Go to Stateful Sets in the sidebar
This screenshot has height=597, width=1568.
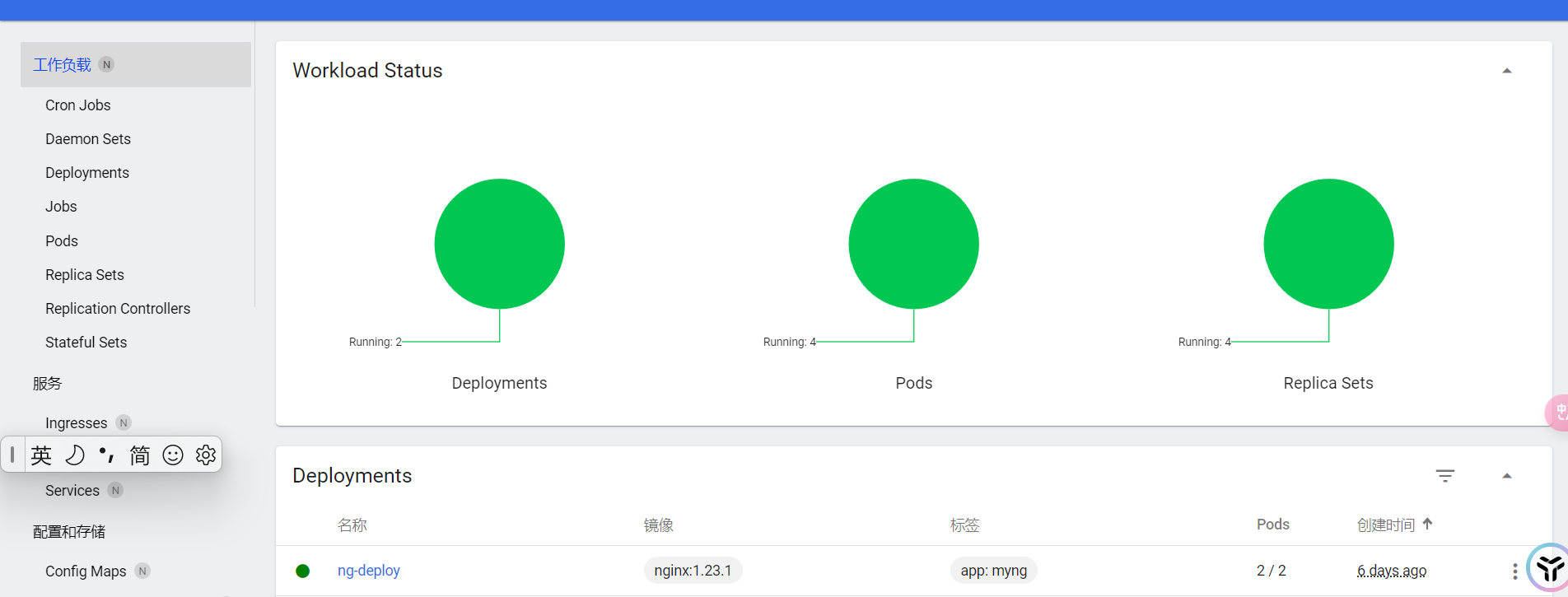pos(86,343)
